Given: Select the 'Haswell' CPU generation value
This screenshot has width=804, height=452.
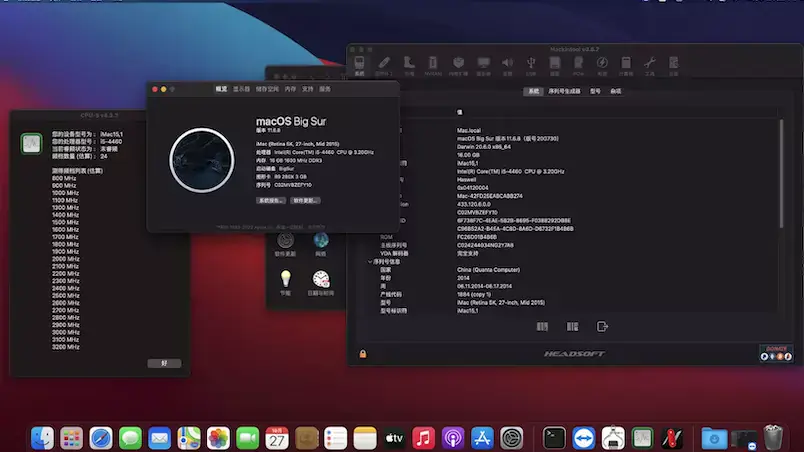Looking at the screenshot, I should (x=467, y=179).
